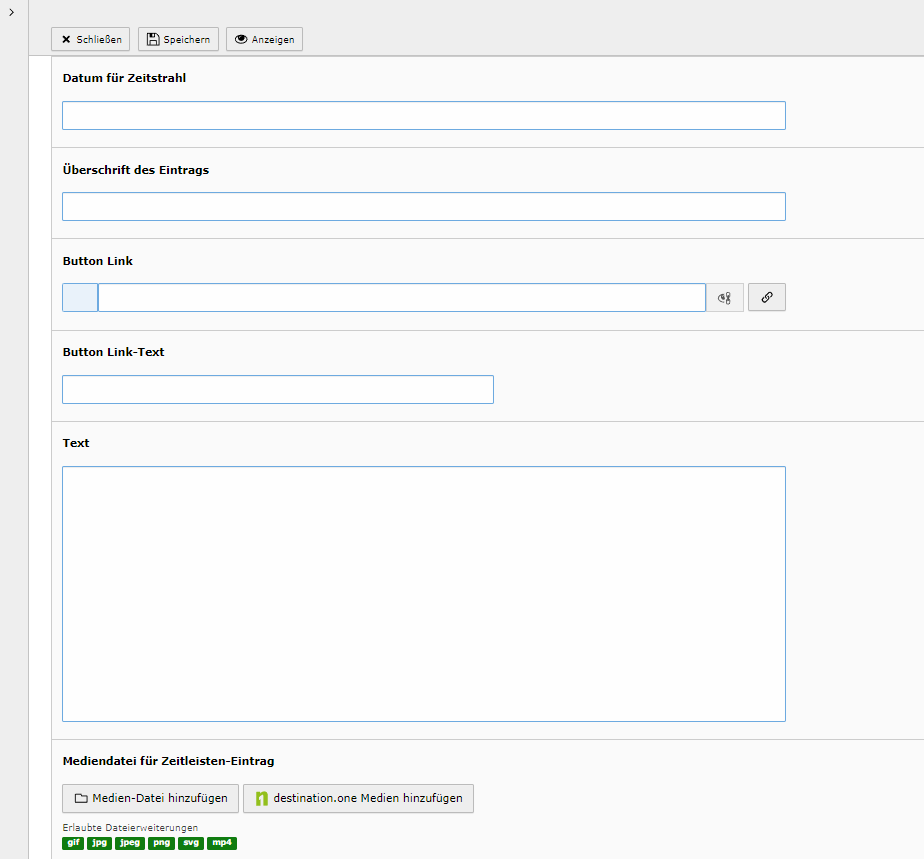This screenshot has width=924, height=859.
Task: Click the jpg file extension badge
Action: 100,843
